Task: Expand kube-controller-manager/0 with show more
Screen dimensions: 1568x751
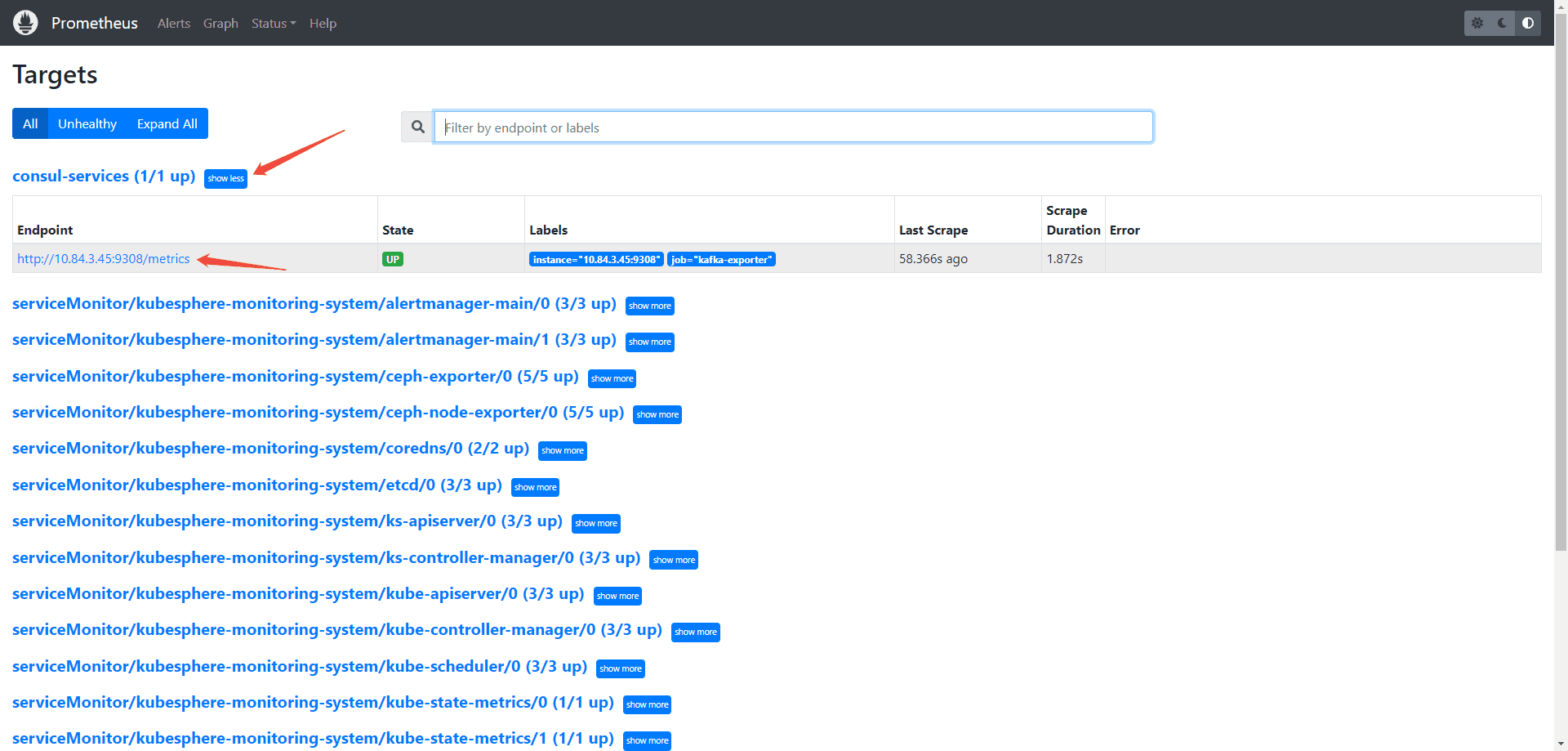Action: [696, 632]
